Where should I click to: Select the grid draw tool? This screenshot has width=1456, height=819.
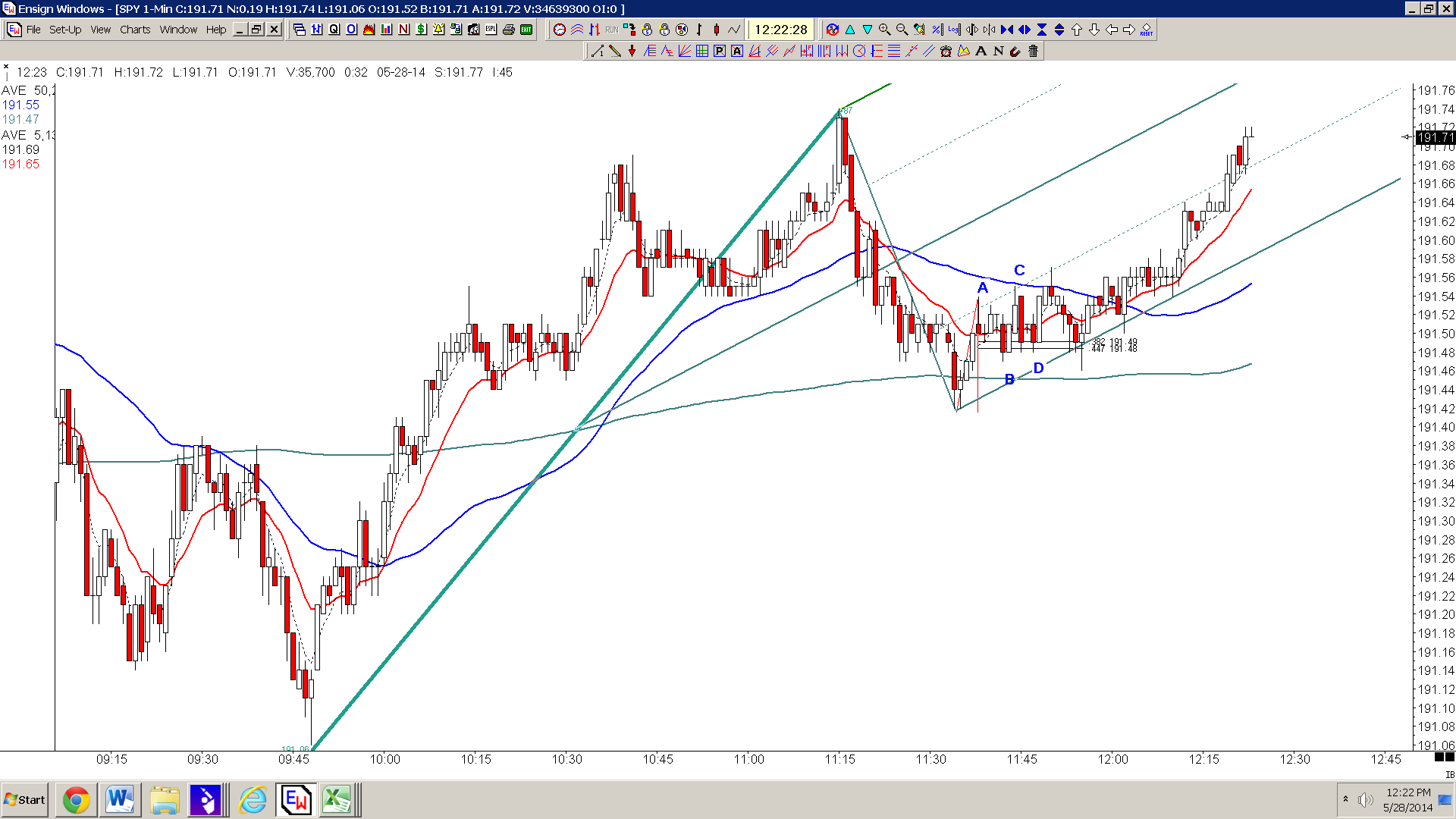[x=702, y=51]
